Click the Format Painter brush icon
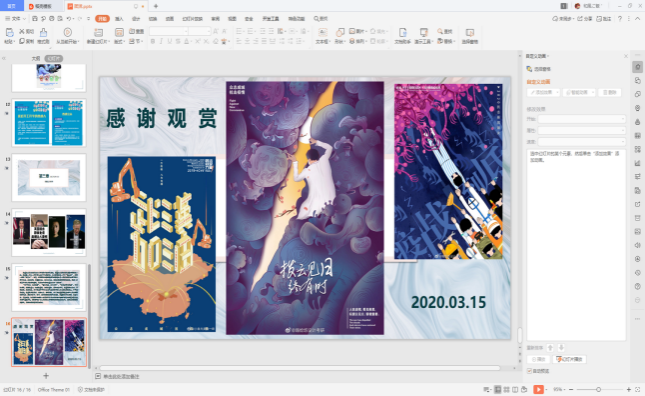Screen dimensions: 645x396 coord(43,32)
